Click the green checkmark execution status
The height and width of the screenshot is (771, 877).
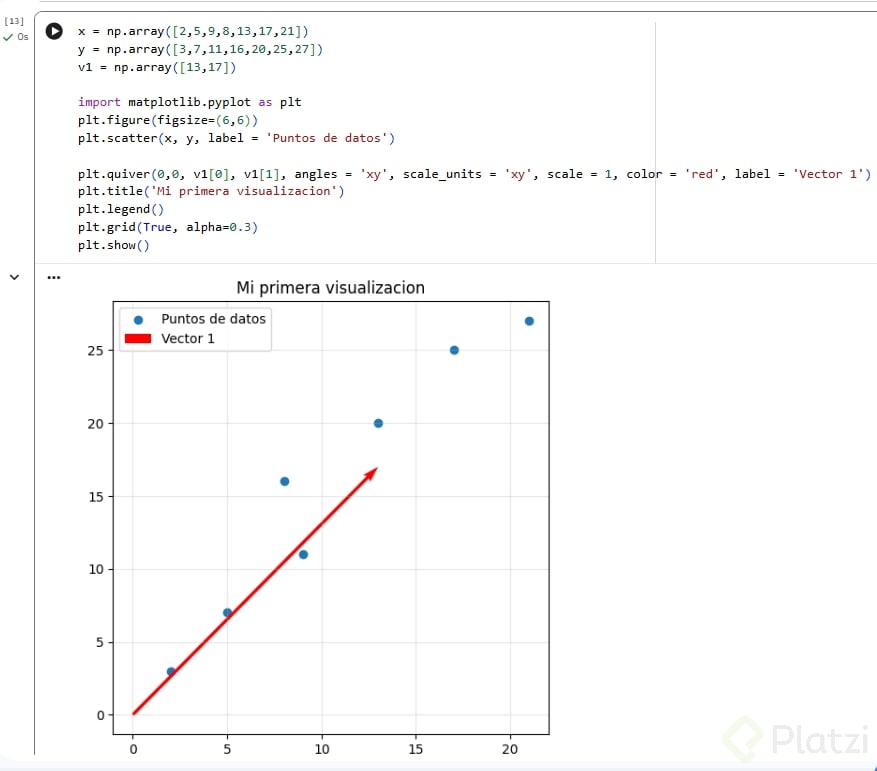pyautogui.click(x=8, y=37)
